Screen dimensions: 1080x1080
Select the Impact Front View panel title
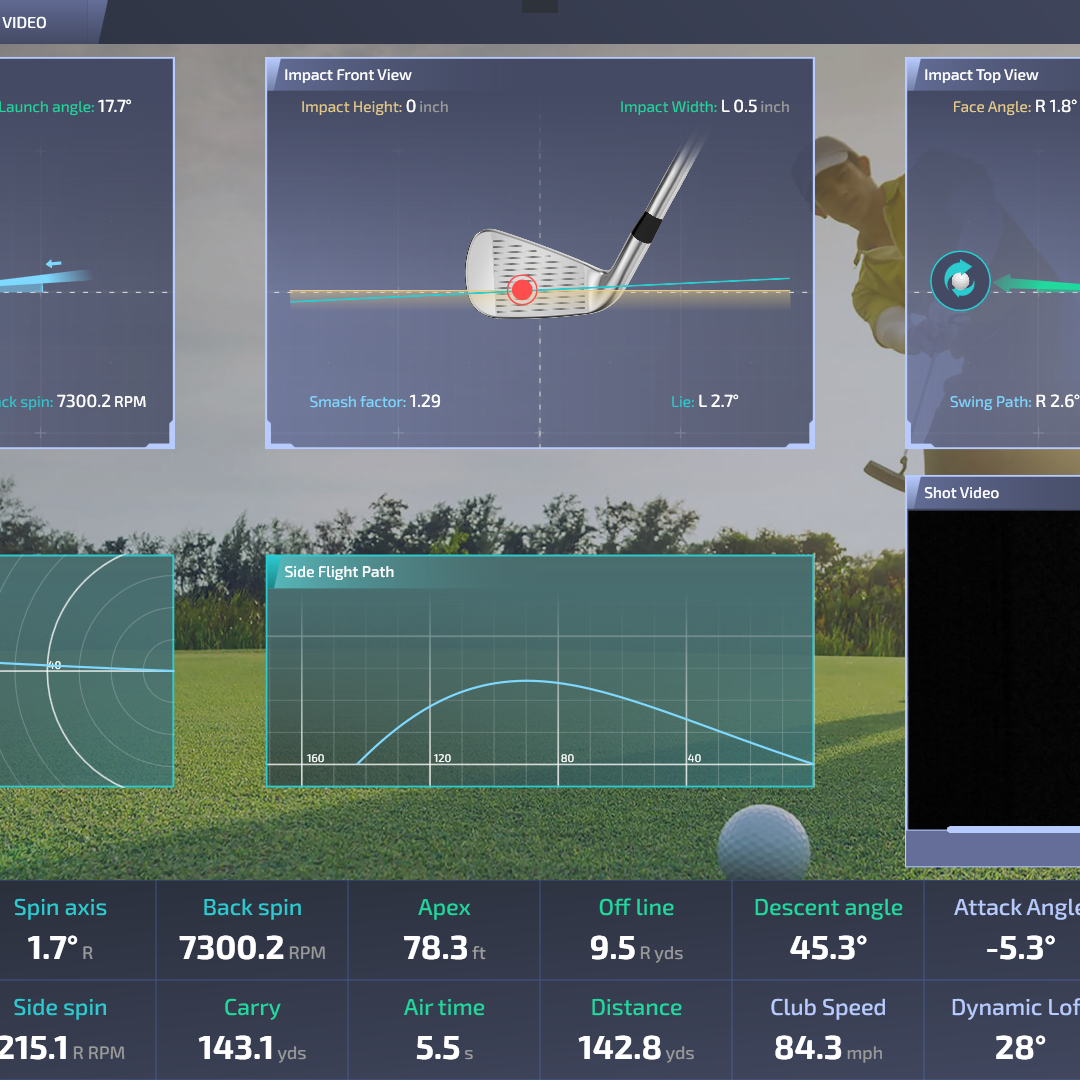click(x=347, y=75)
